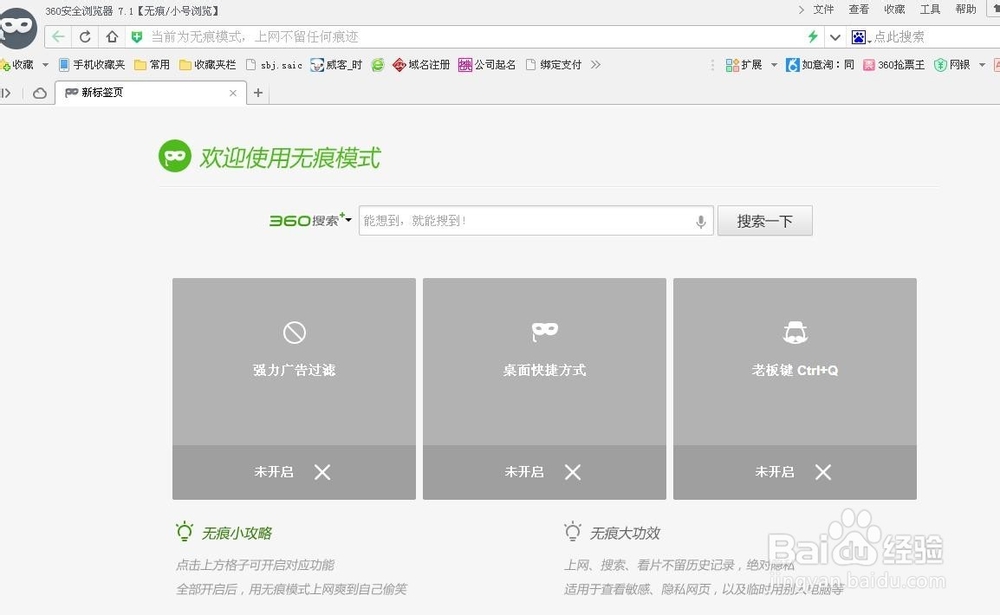Enable the 老板键 Ctrl+Q tile
Image resolution: width=1000 pixels, height=615 pixels.
[795, 389]
